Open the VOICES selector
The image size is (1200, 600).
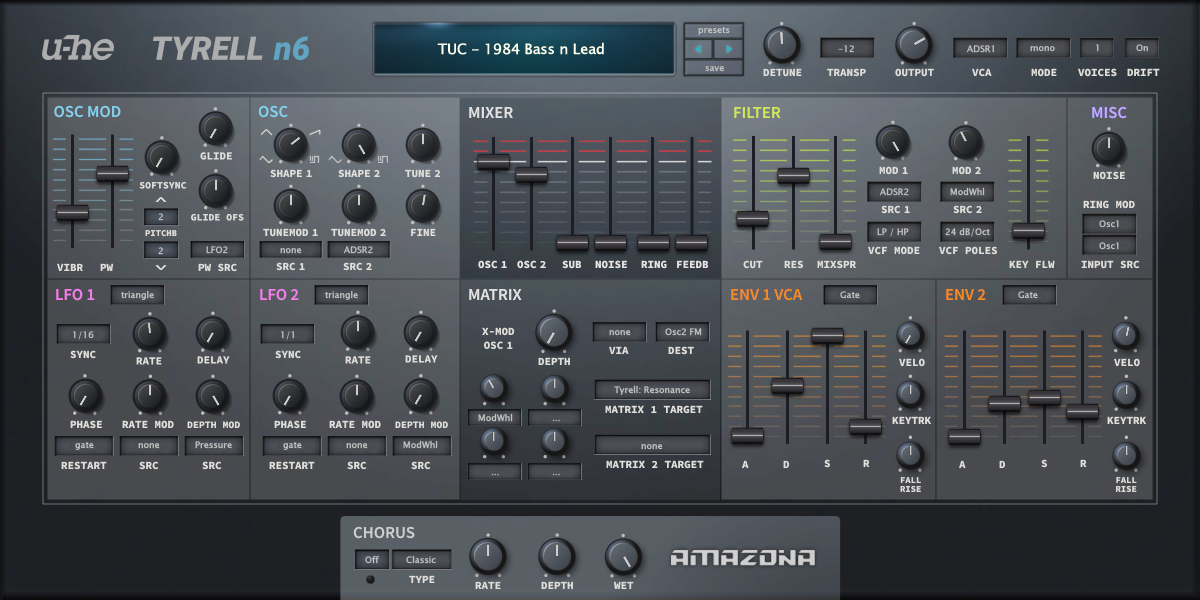(x=1097, y=47)
